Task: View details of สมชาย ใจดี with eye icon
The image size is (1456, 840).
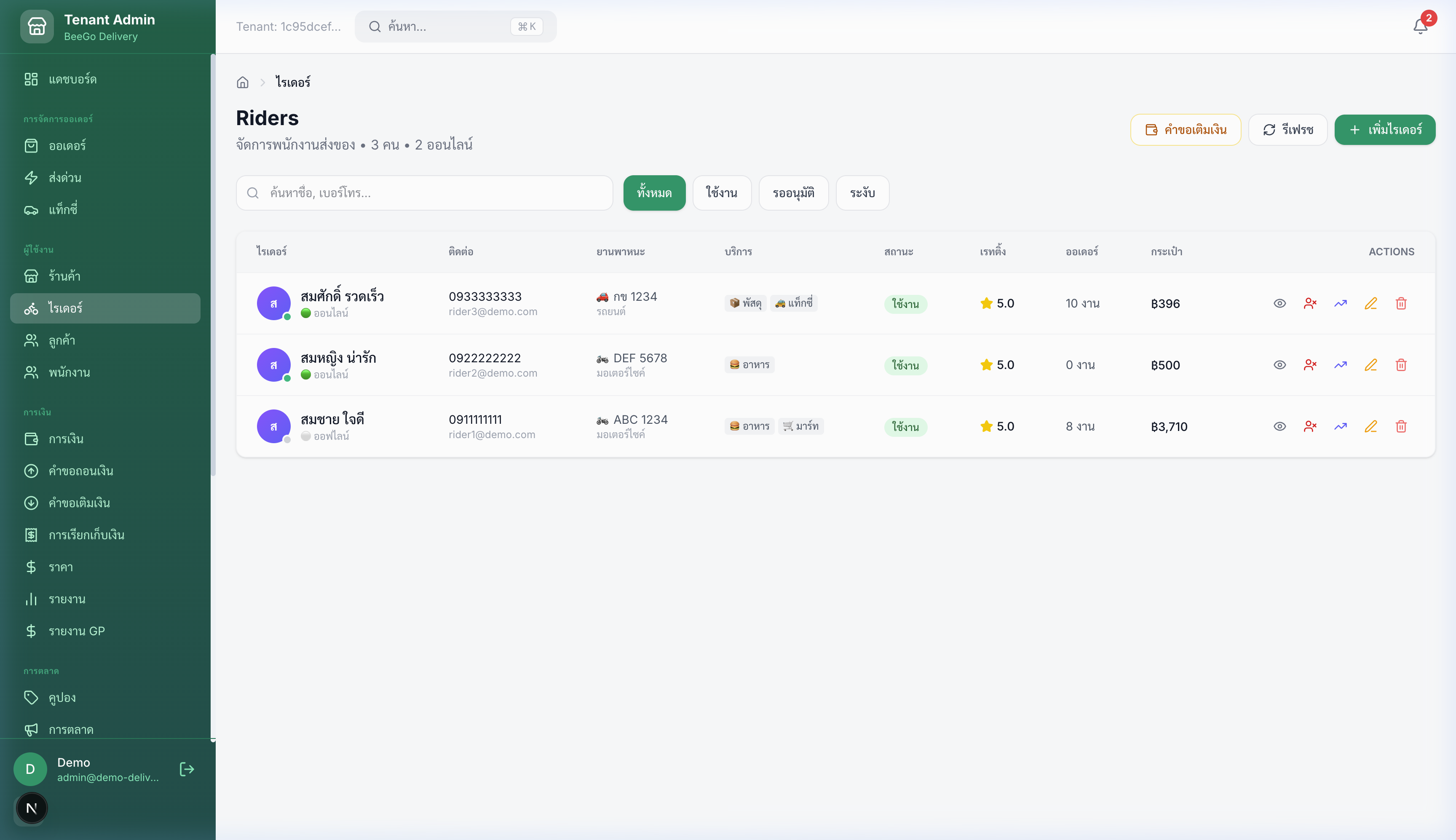Action: pos(1279,426)
